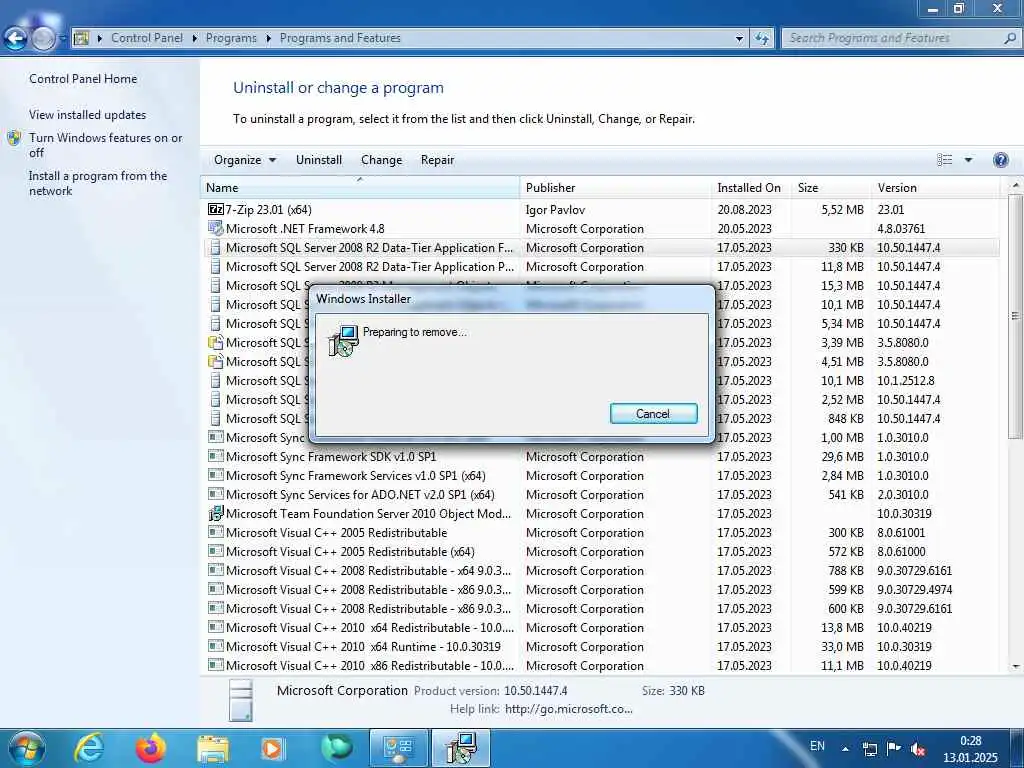Viewport: 1024px width, 768px height.
Task: Open the Organize dropdown menu
Action: tap(245, 160)
